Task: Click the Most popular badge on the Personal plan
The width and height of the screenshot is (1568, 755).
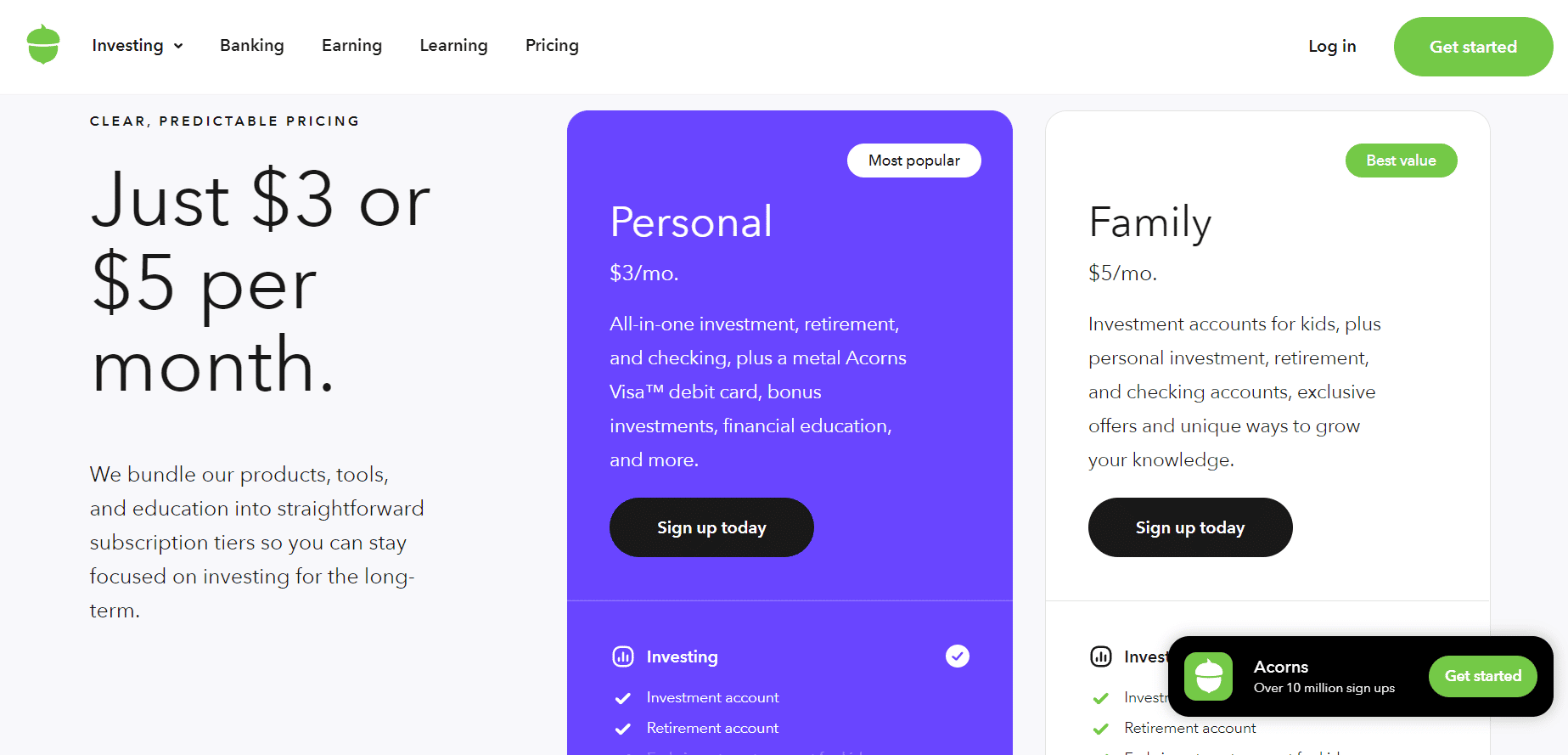Action: pos(914,161)
